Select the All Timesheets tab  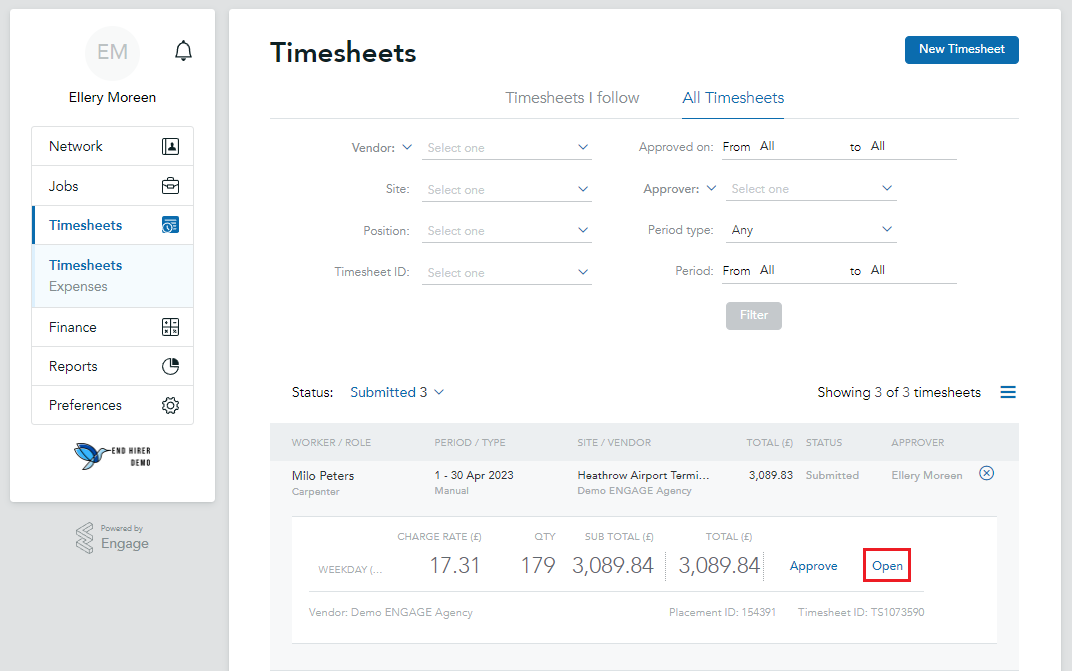point(733,97)
